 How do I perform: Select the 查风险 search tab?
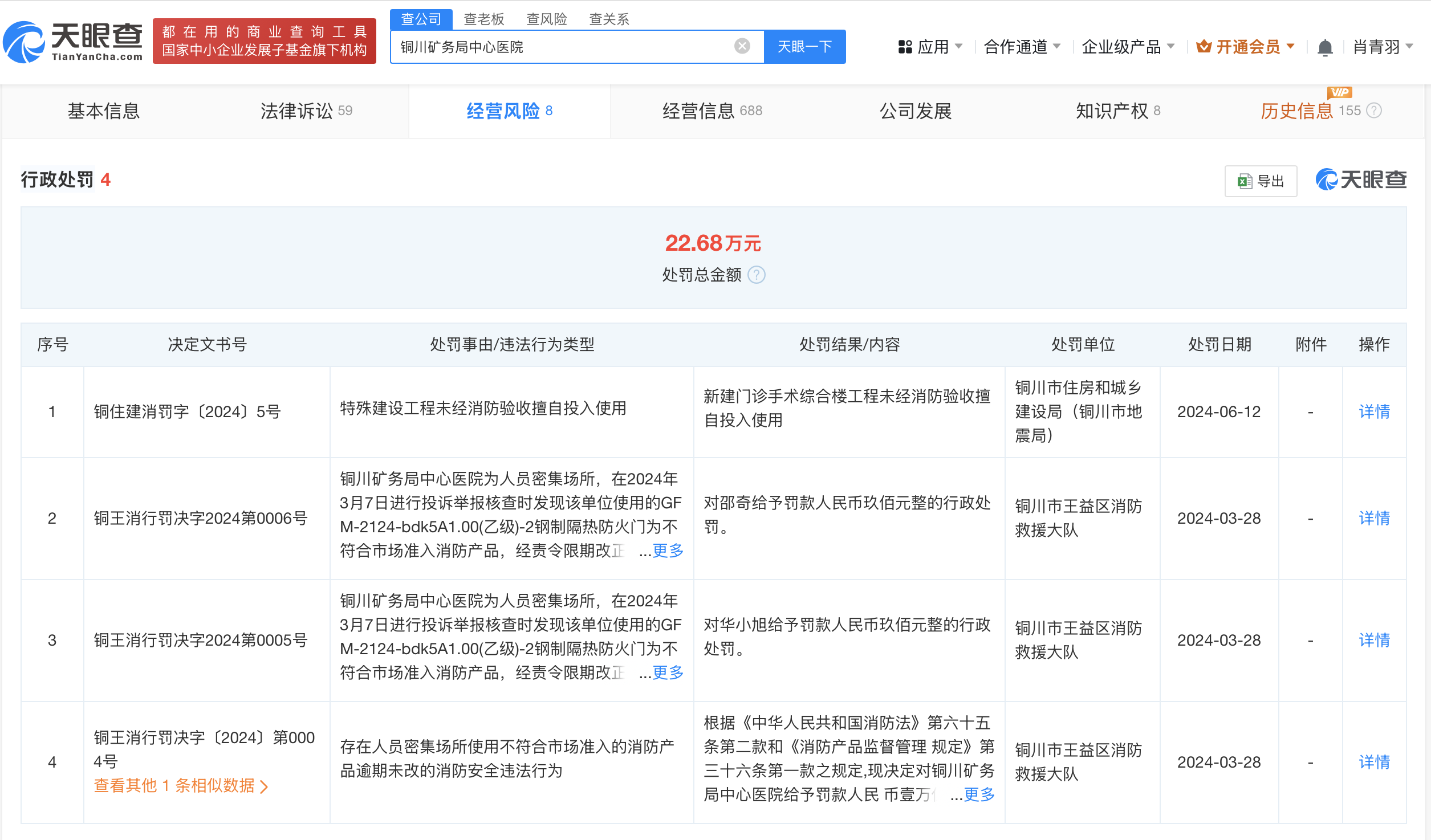tap(547, 19)
